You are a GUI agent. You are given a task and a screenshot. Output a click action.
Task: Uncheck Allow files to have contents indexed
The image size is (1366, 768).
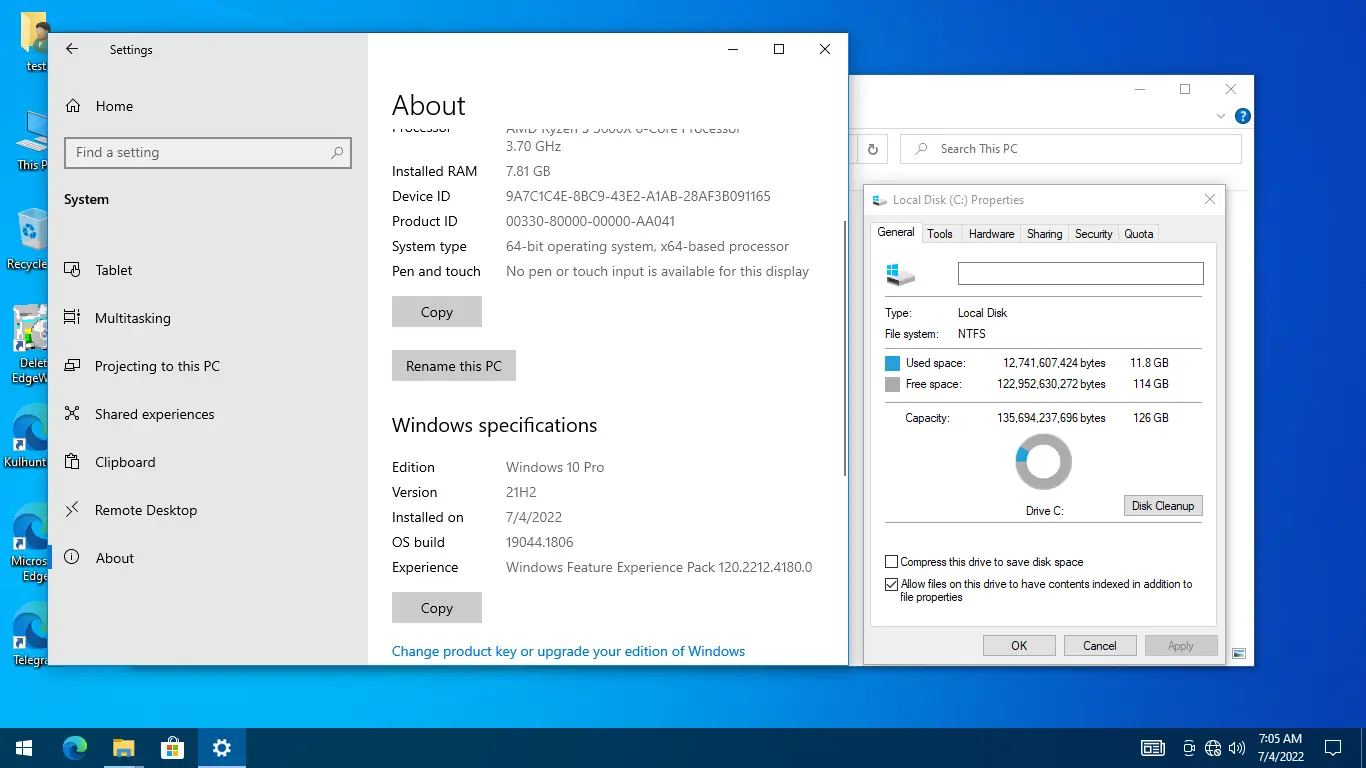(890, 584)
